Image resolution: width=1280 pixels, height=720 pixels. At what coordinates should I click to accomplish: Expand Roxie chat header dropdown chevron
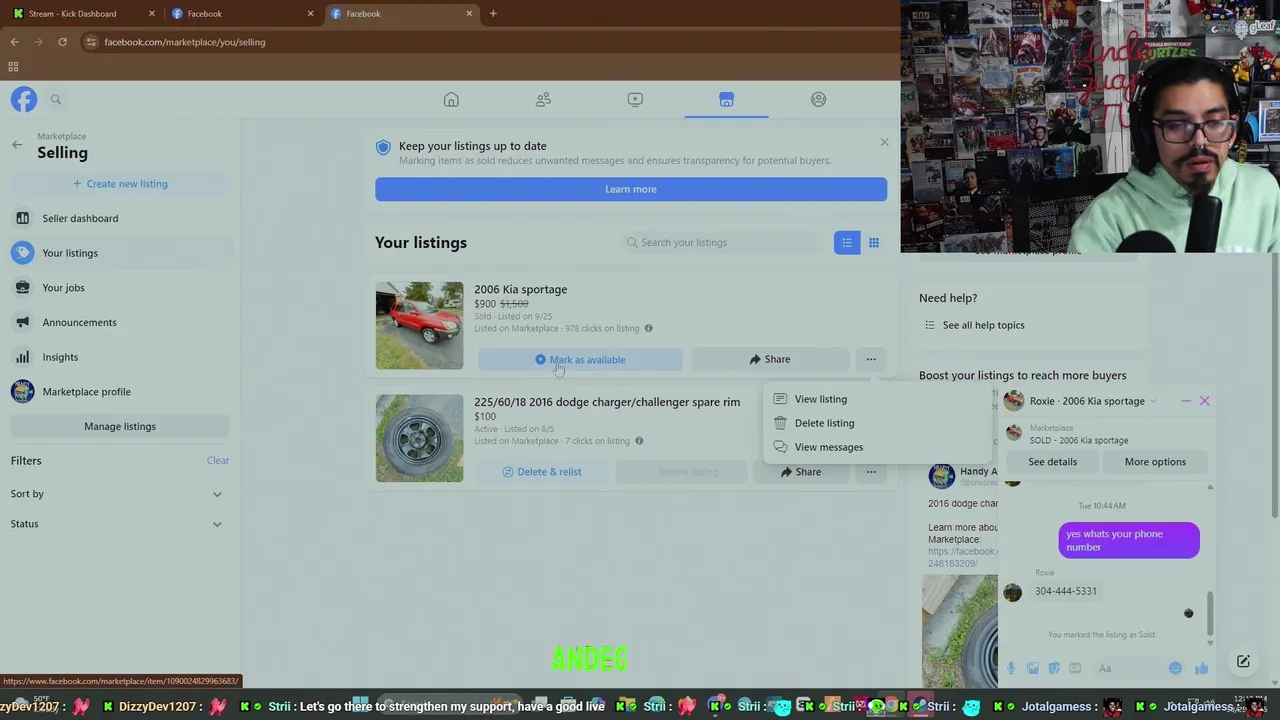pyautogui.click(x=1153, y=401)
